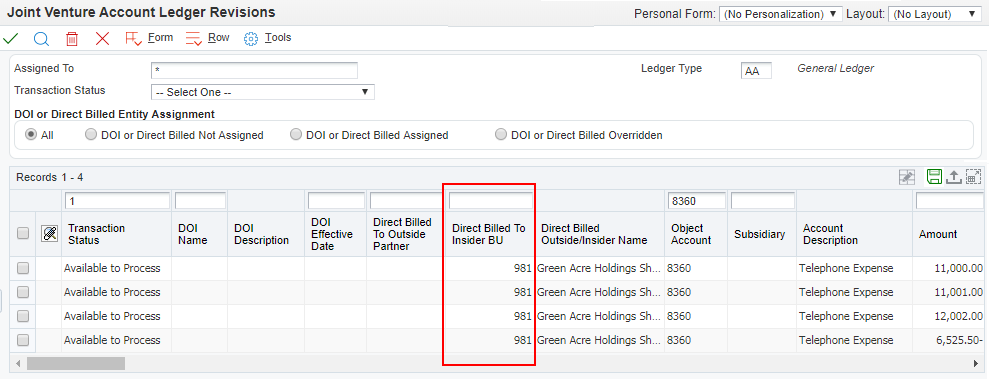Click the Assigned To input field
This screenshot has height=379, width=989.
coord(254,70)
